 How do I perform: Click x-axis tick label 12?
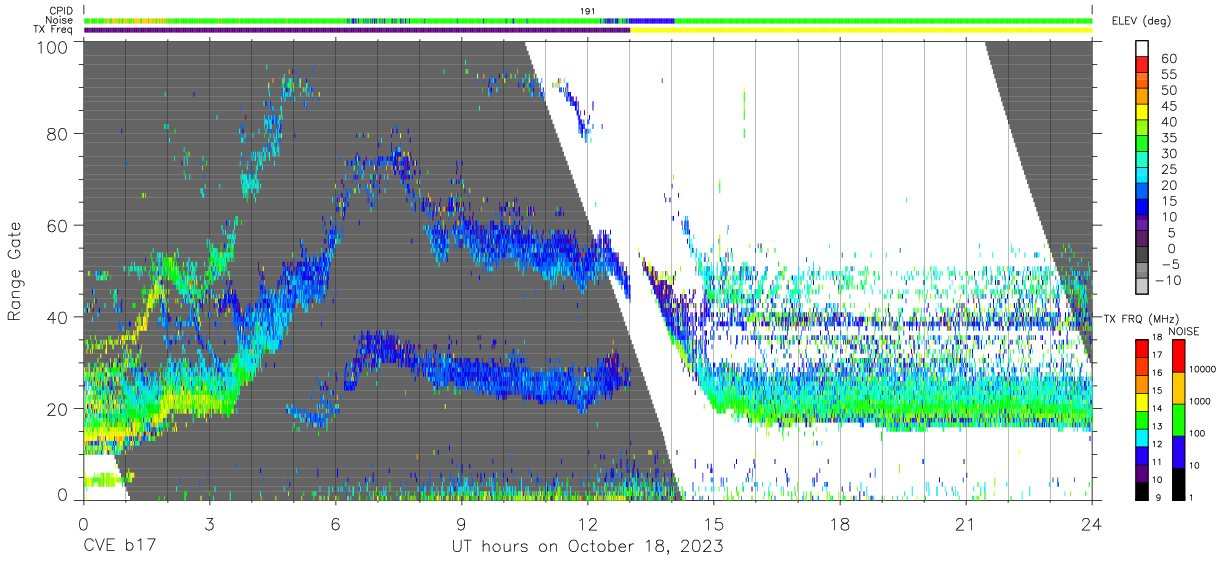tap(587, 523)
